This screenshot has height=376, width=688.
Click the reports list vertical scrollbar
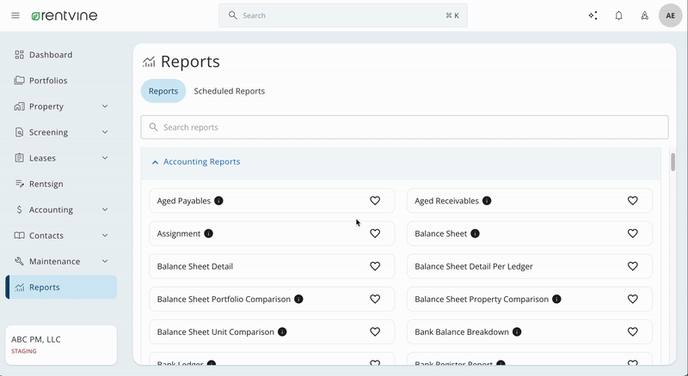point(673,162)
